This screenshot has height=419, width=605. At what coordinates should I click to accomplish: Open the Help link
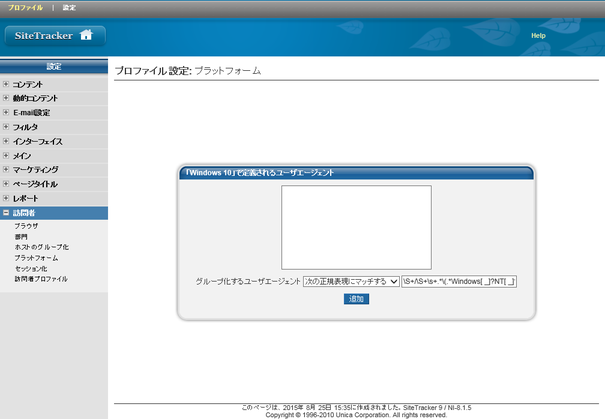pyautogui.click(x=538, y=35)
